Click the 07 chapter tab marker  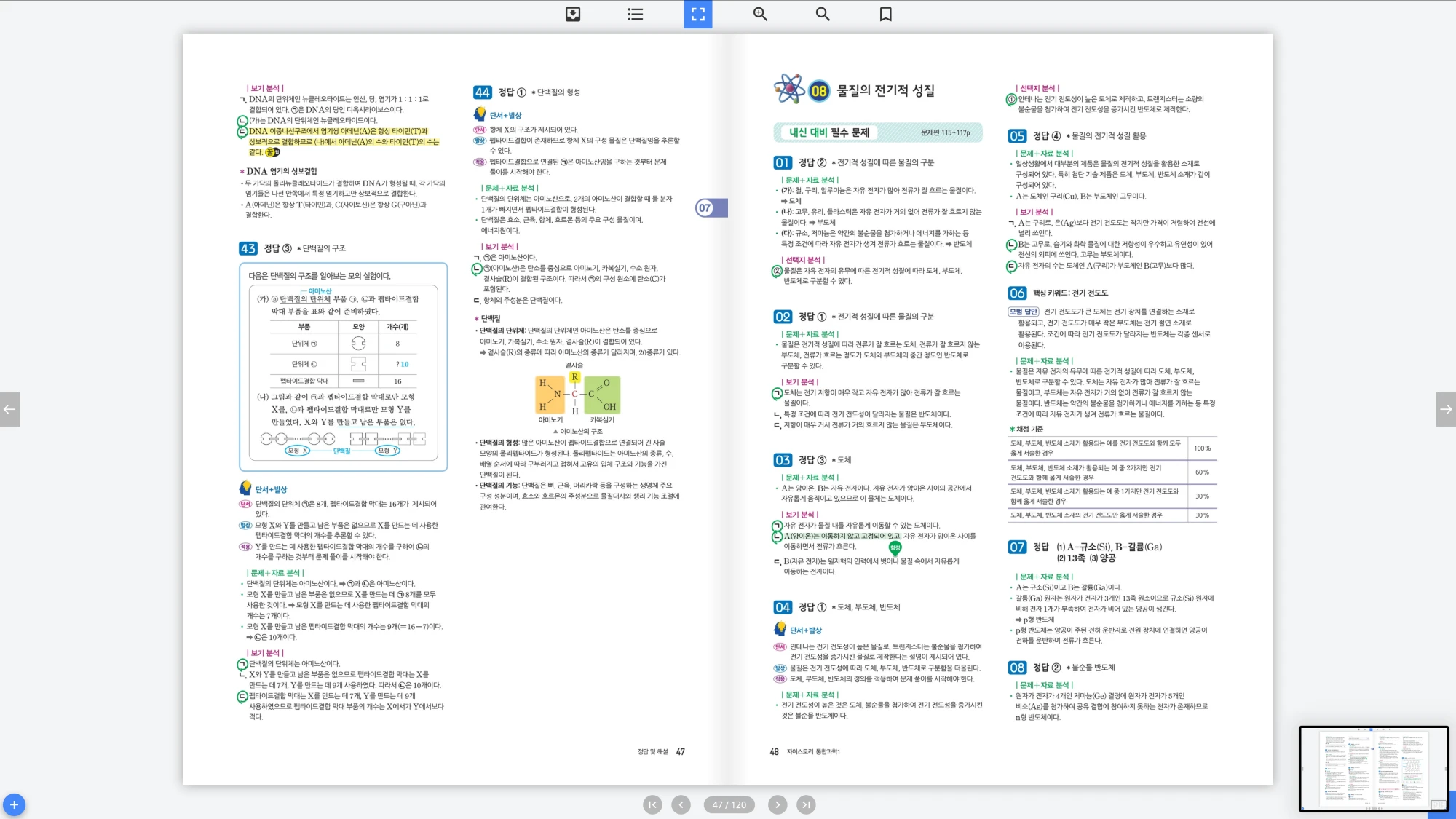[x=710, y=208]
